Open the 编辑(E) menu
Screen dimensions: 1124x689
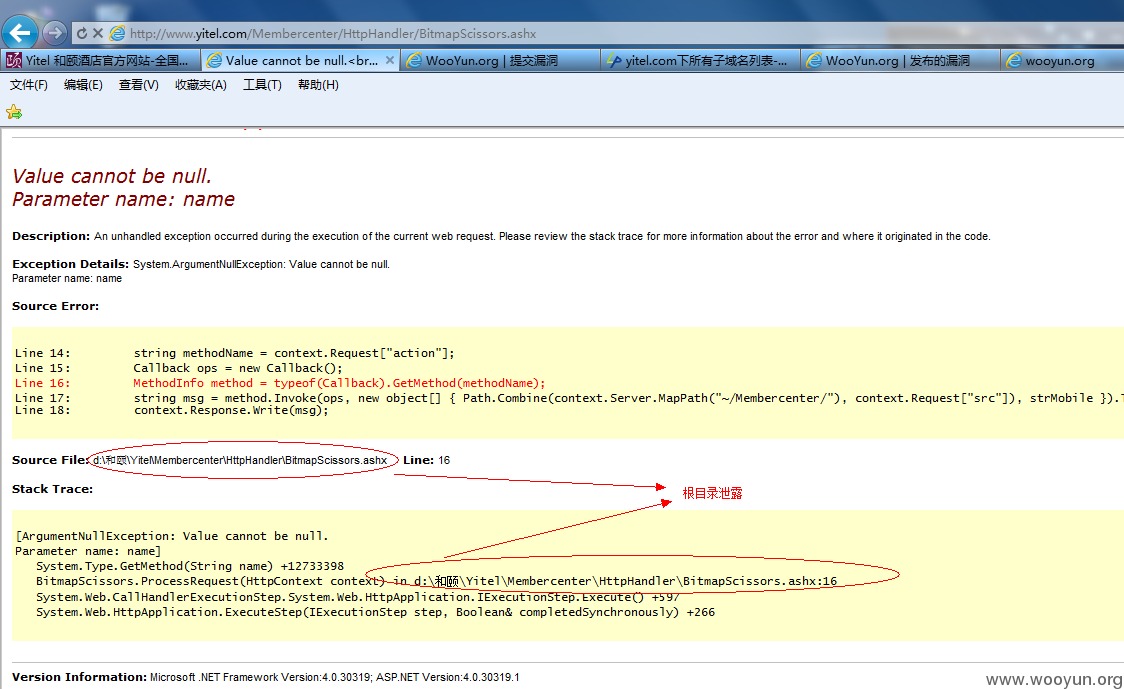(83, 85)
